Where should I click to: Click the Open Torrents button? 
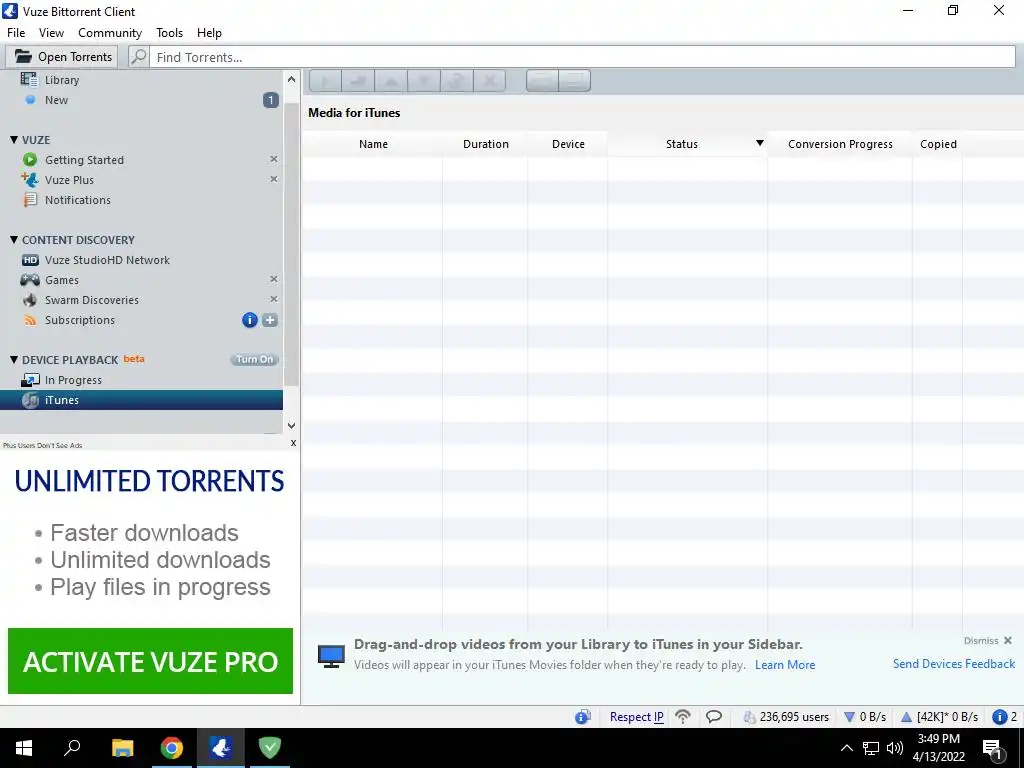62,57
